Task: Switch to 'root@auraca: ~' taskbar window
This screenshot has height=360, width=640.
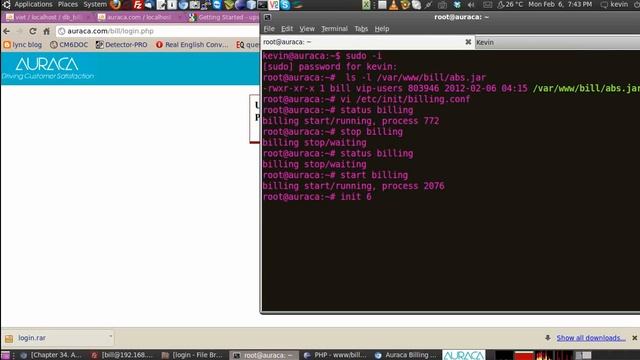Action: 263,355
